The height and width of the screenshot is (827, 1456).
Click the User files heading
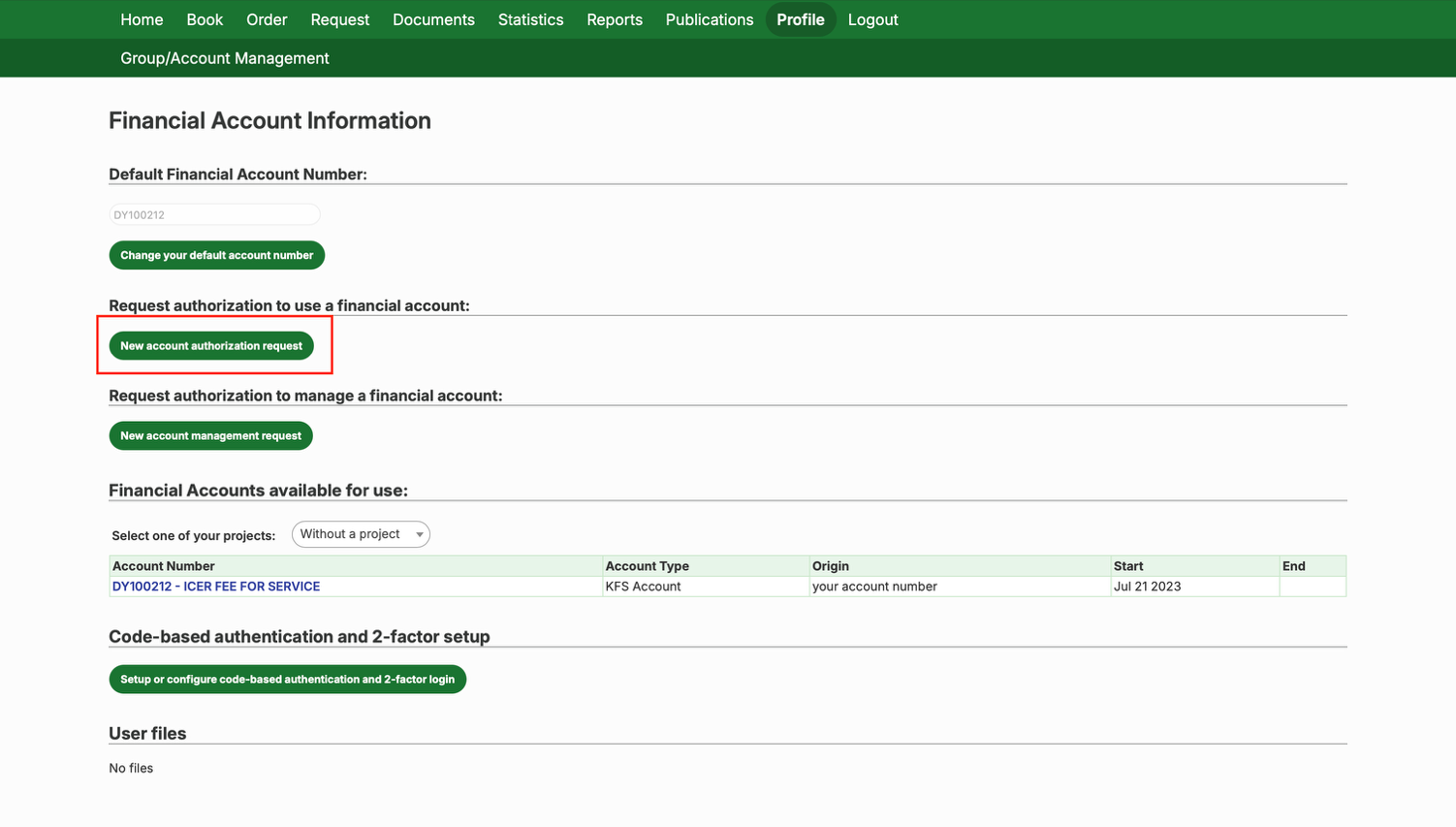(x=147, y=733)
